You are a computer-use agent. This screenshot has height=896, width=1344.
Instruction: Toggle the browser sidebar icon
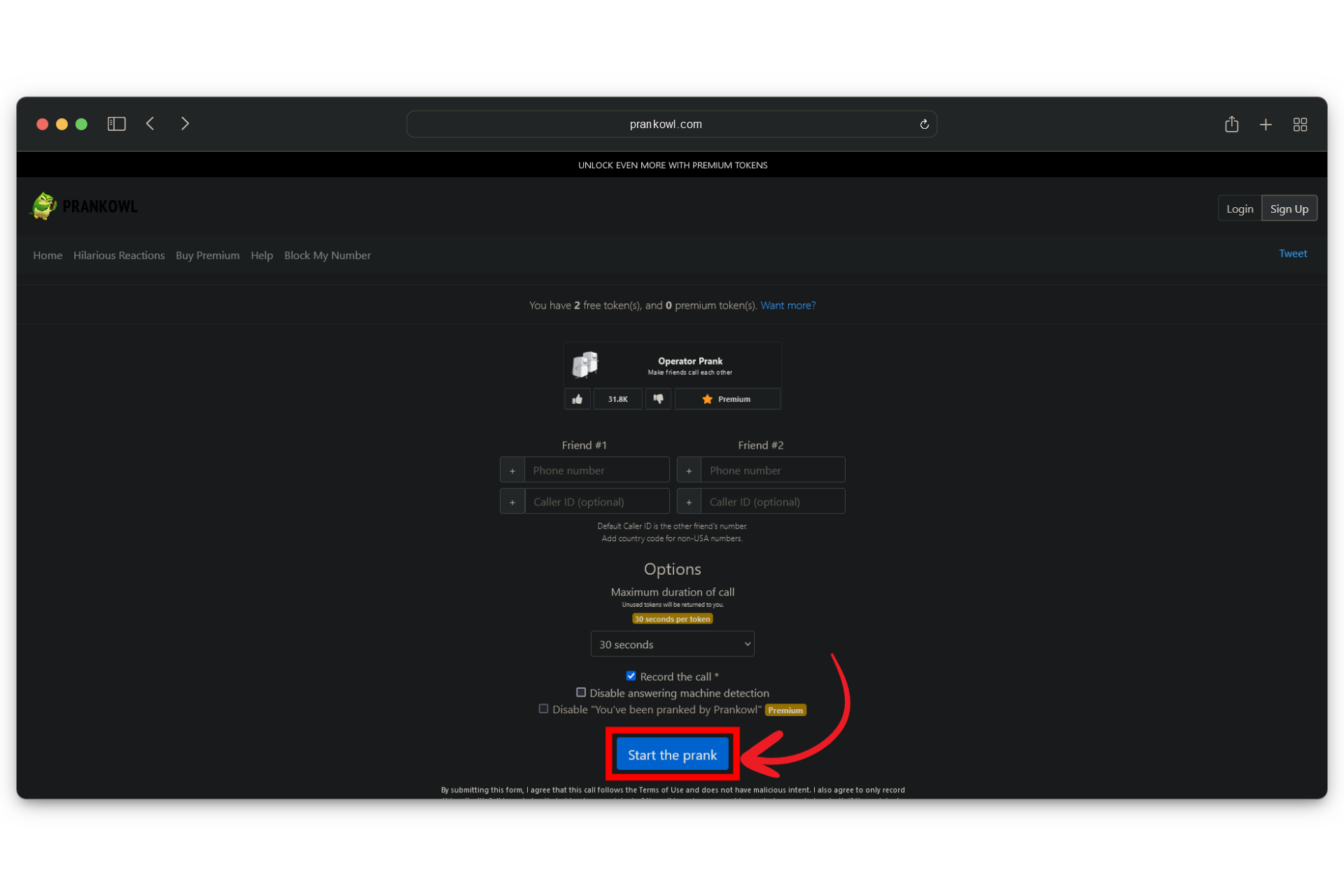[x=116, y=124]
